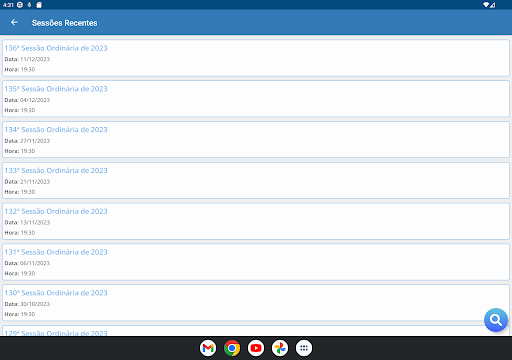This screenshot has width=512, height=360.
Task: Launch Chrome from the dock
Action: pos(232,348)
